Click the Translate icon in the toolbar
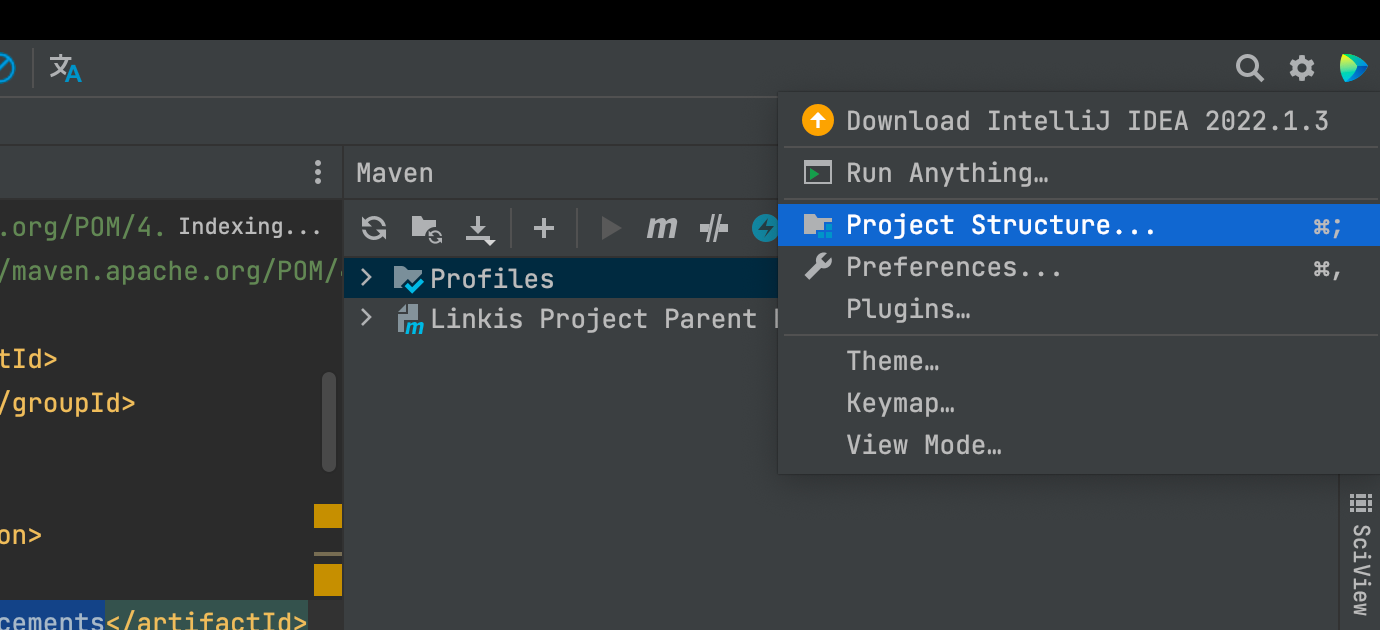 pyautogui.click(x=65, y=68)
